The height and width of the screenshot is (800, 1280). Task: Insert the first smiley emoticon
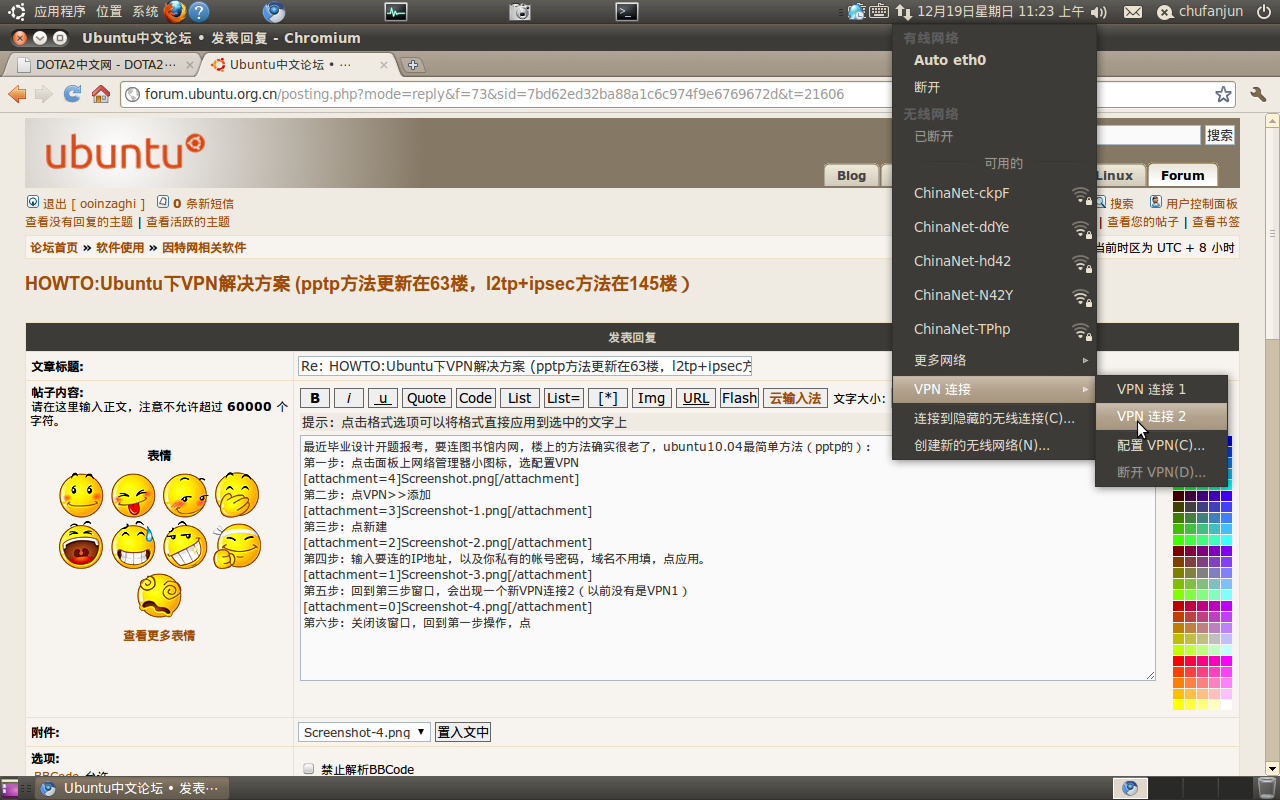coord(81,494)
